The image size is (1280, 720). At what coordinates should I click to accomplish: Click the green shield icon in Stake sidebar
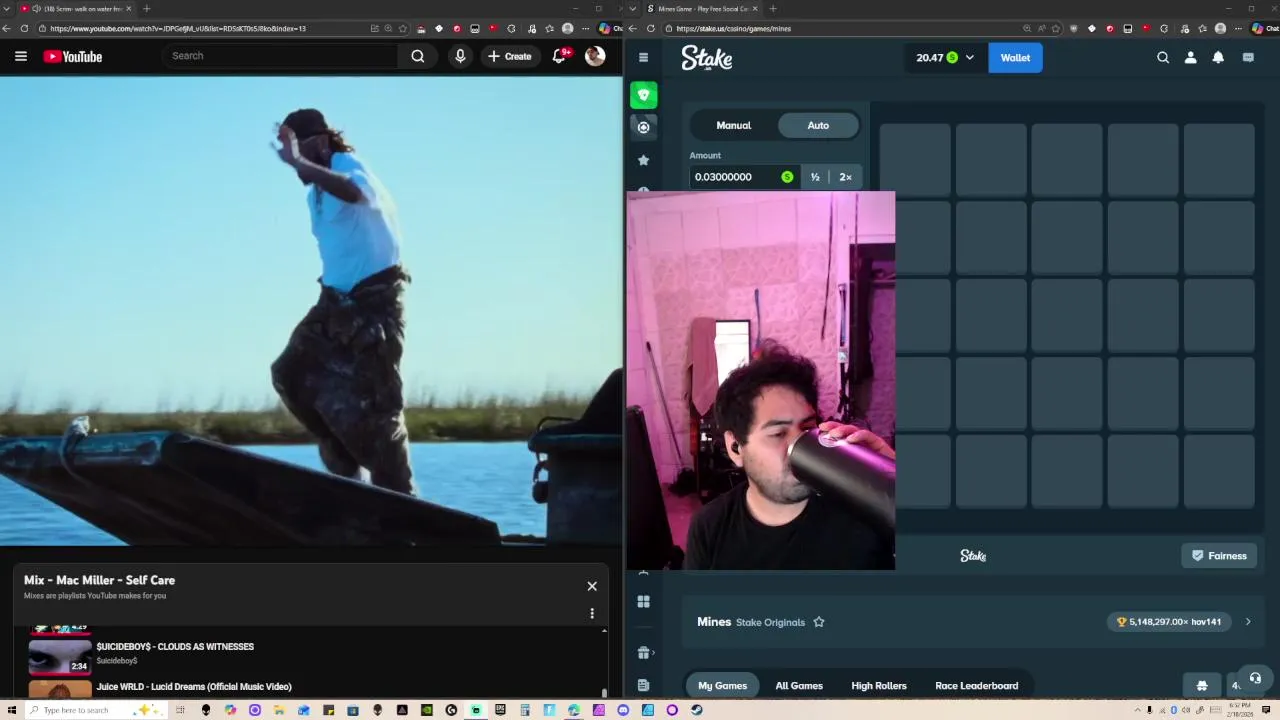[644, 95]
